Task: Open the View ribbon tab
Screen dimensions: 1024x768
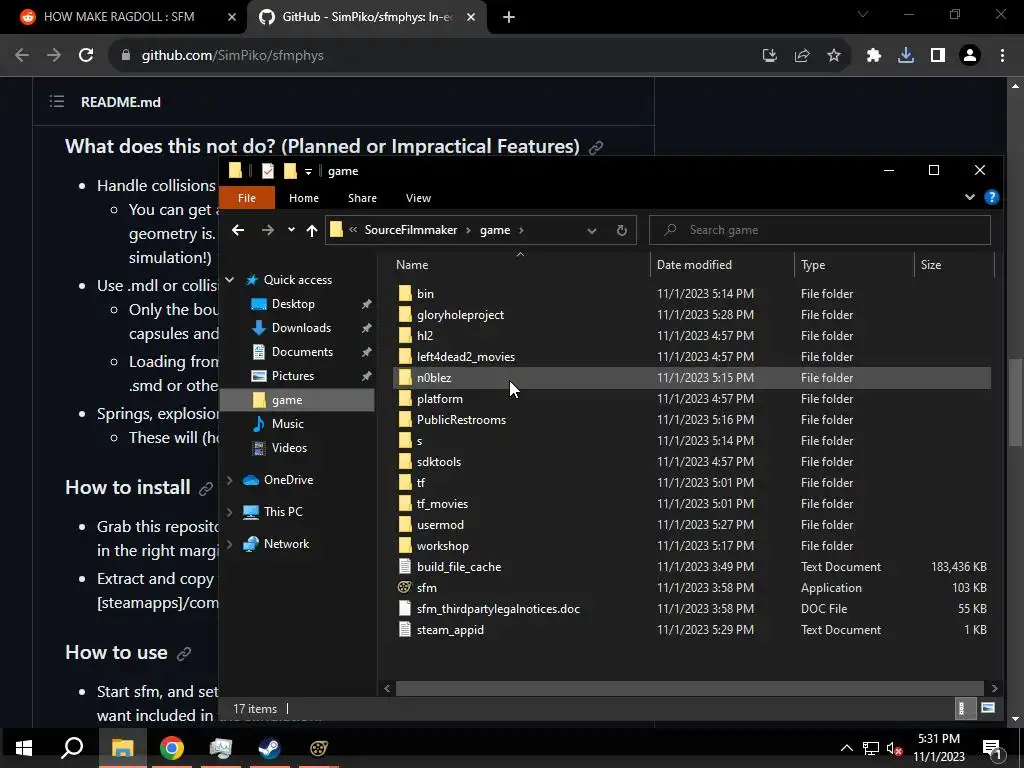Action: pos(418,198)
